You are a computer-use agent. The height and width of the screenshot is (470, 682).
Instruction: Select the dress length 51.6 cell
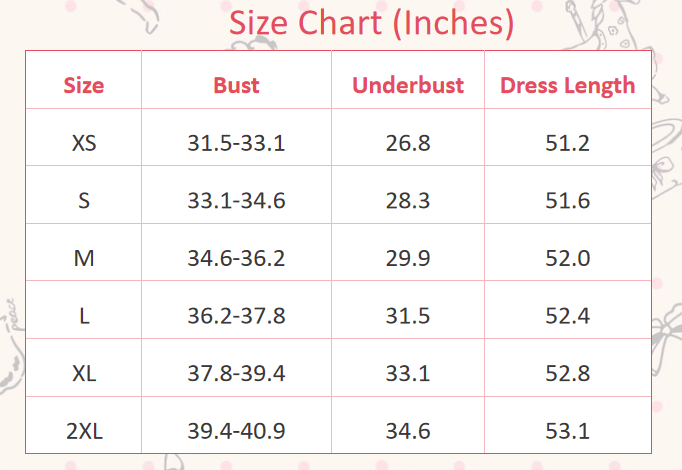coord(568,201)
